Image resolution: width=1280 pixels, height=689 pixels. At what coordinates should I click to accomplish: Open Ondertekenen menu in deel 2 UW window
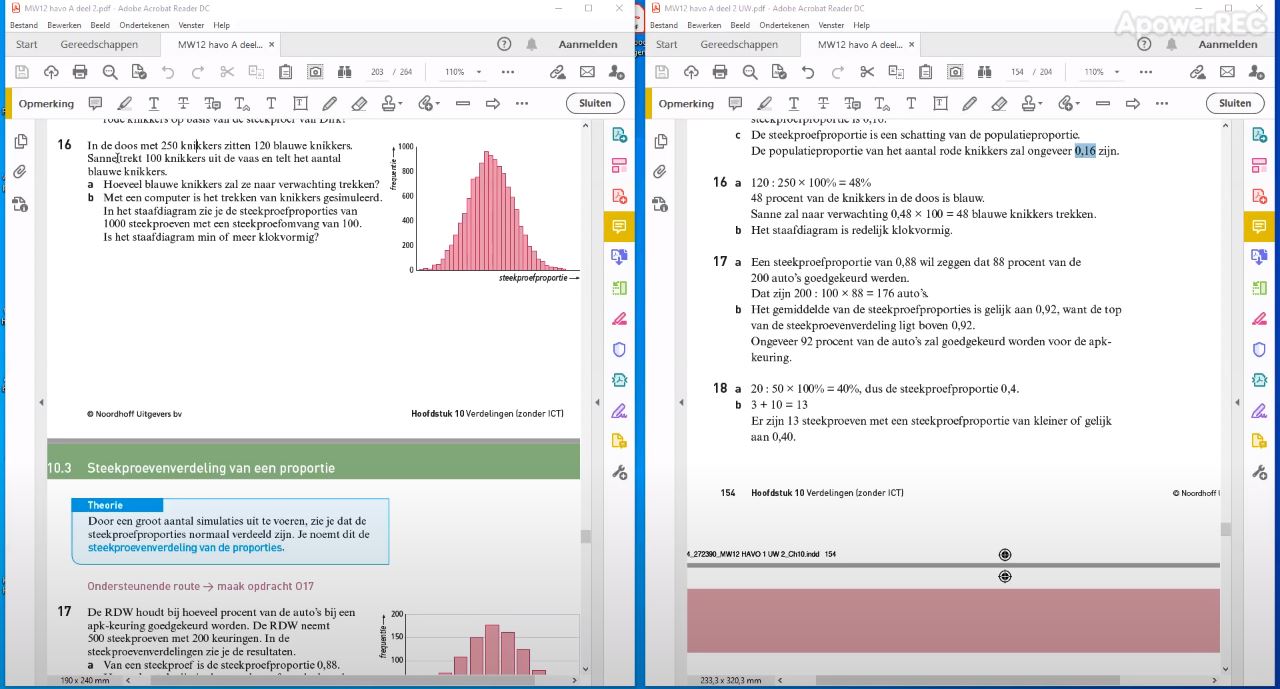(785, 25)
